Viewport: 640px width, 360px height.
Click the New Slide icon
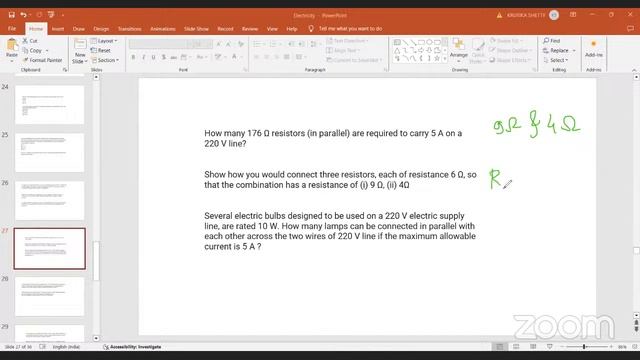(x=80, y=45)
